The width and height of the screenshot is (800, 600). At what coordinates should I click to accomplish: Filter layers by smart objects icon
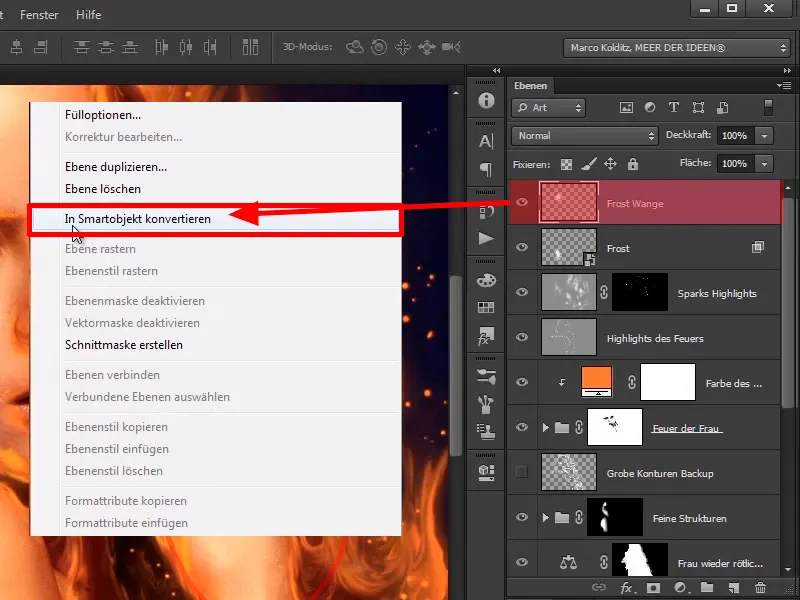pos(723,108)
